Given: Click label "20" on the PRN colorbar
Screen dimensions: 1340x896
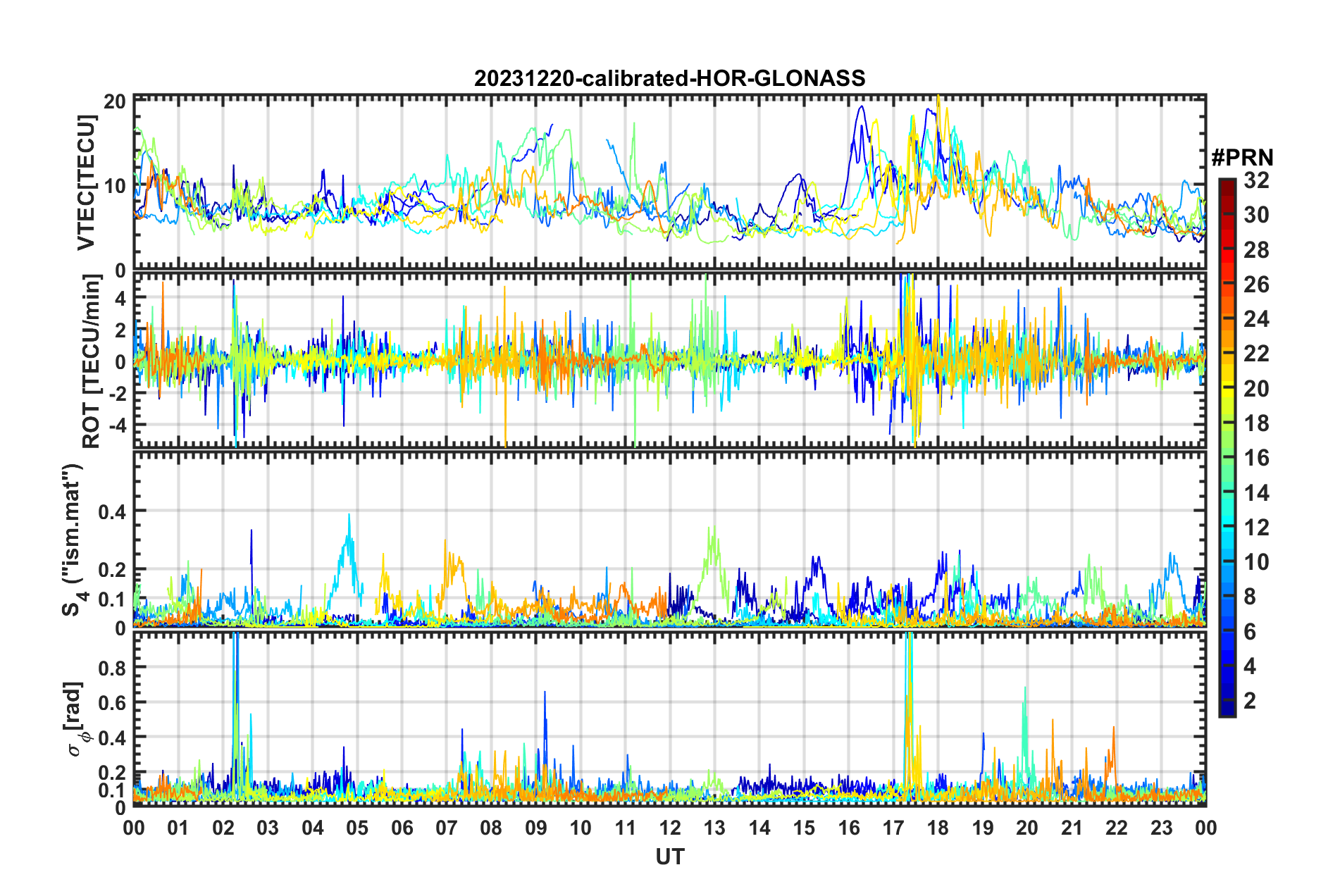Looking at the screenshot, I should (x=1256, y=389).
